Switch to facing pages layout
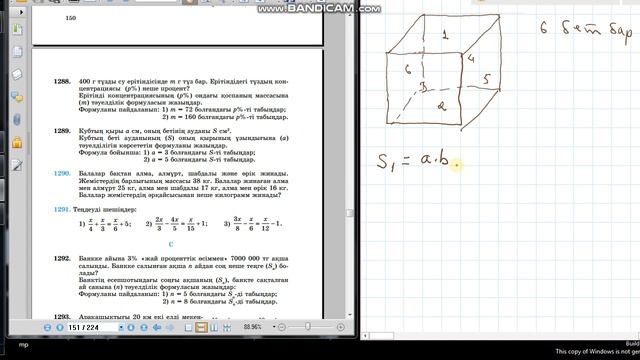640x360 pixels. pos(214,327)
